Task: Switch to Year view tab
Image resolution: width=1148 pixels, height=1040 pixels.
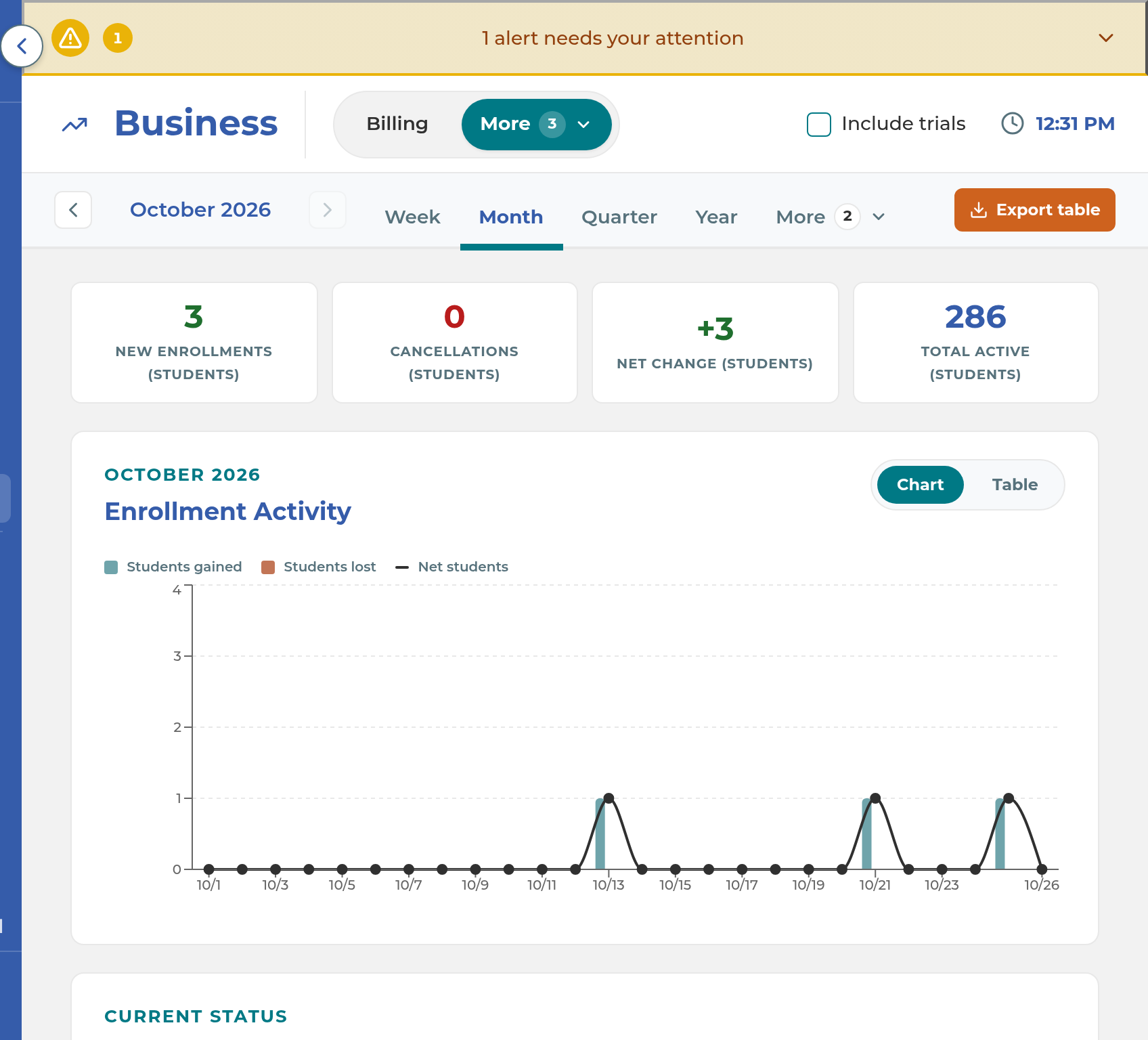Action: pyautogui.click(x=716, y=217)
